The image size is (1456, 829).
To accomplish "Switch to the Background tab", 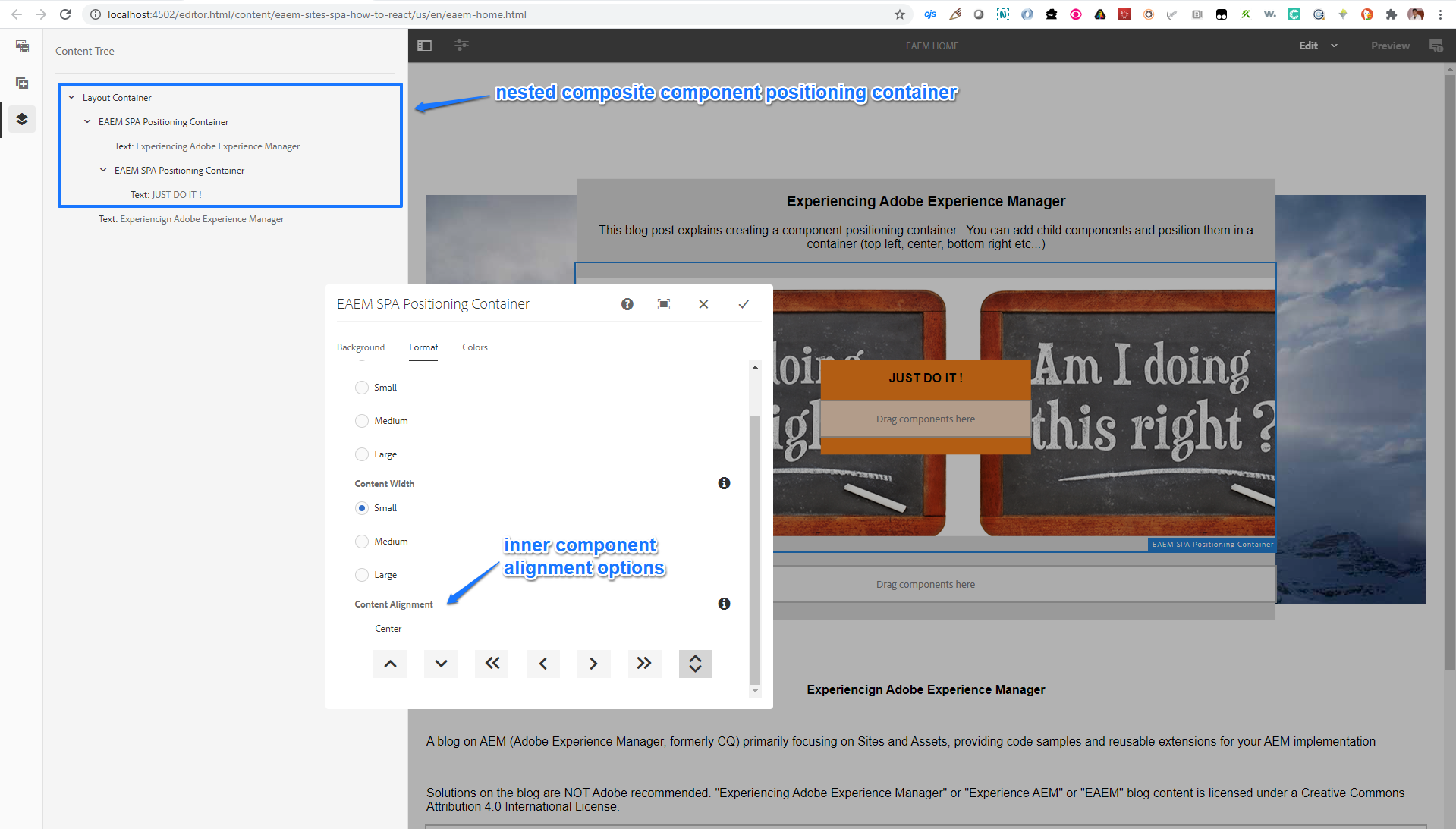I will tap(360, 347).
